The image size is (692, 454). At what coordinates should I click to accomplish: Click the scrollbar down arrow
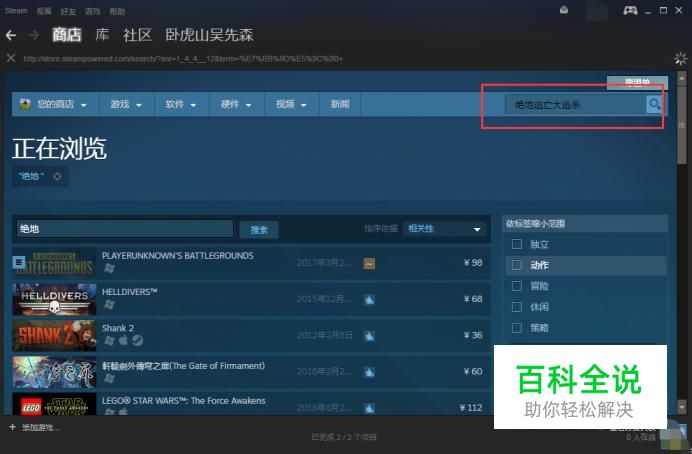point(682,406)
